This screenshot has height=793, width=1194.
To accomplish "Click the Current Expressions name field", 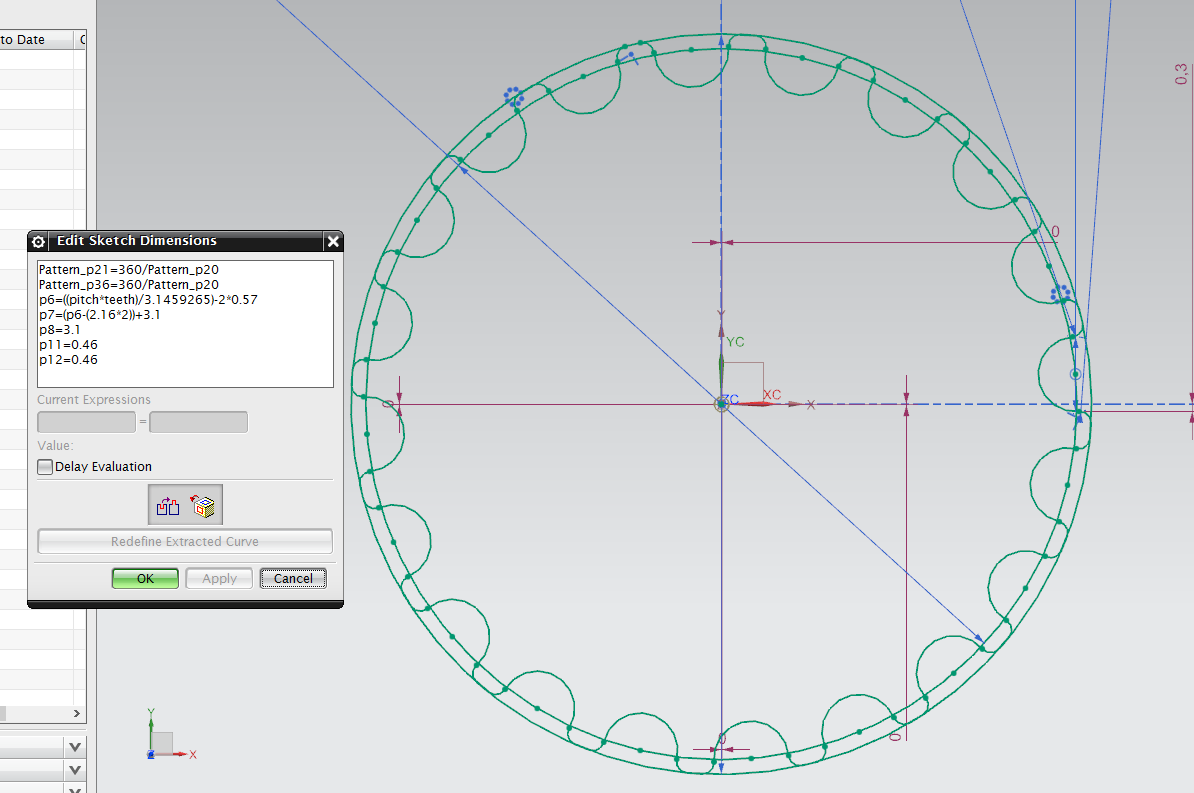I will [x=86, y=422].
